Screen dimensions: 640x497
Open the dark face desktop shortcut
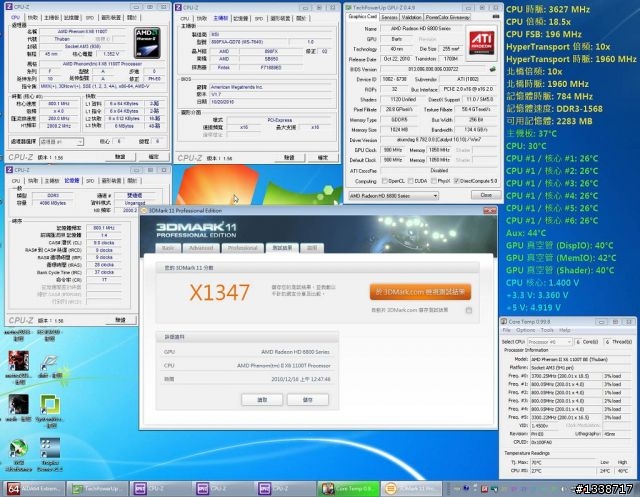[18, 404]
